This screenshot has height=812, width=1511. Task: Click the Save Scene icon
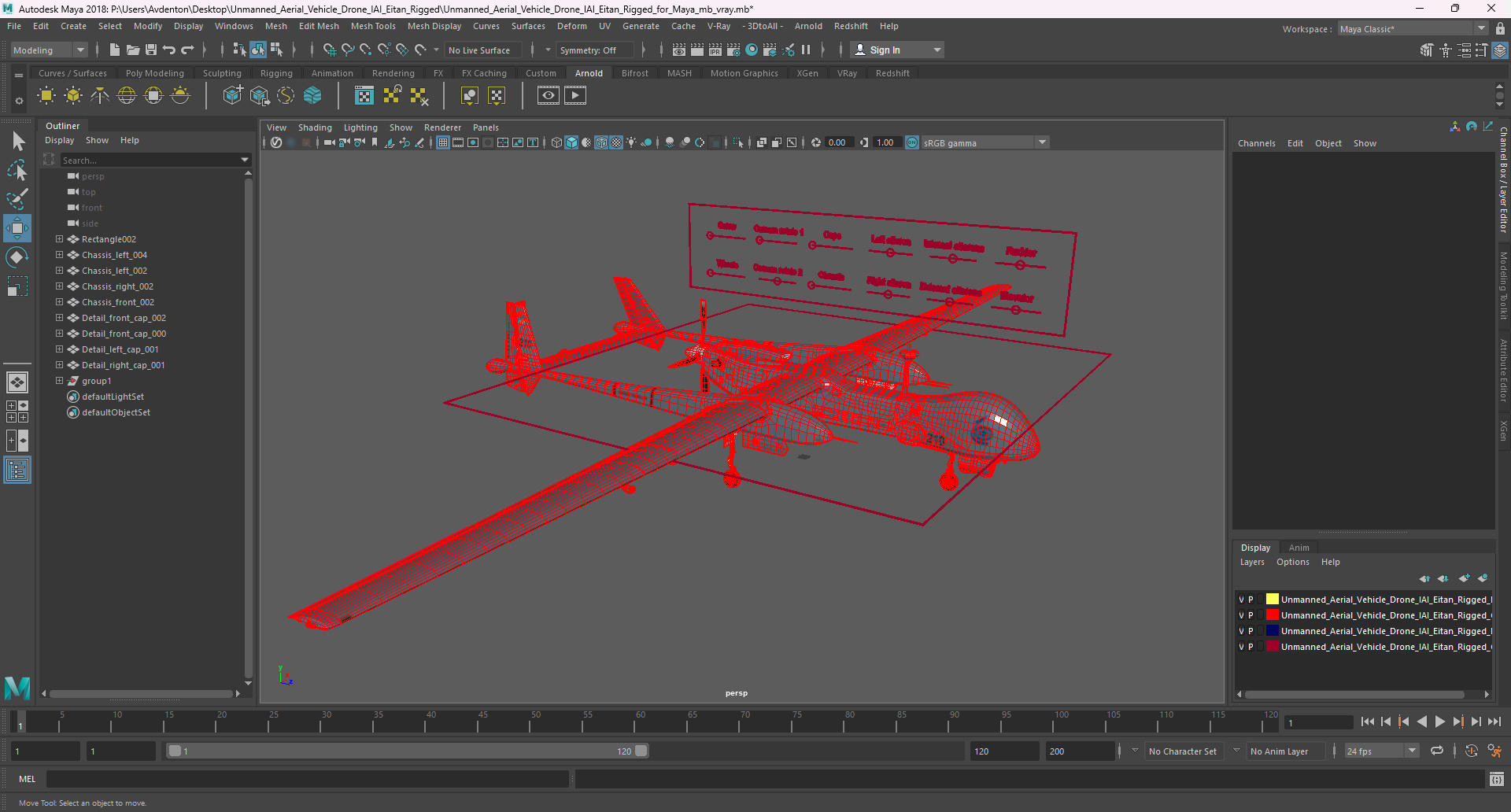pos(151,50)
